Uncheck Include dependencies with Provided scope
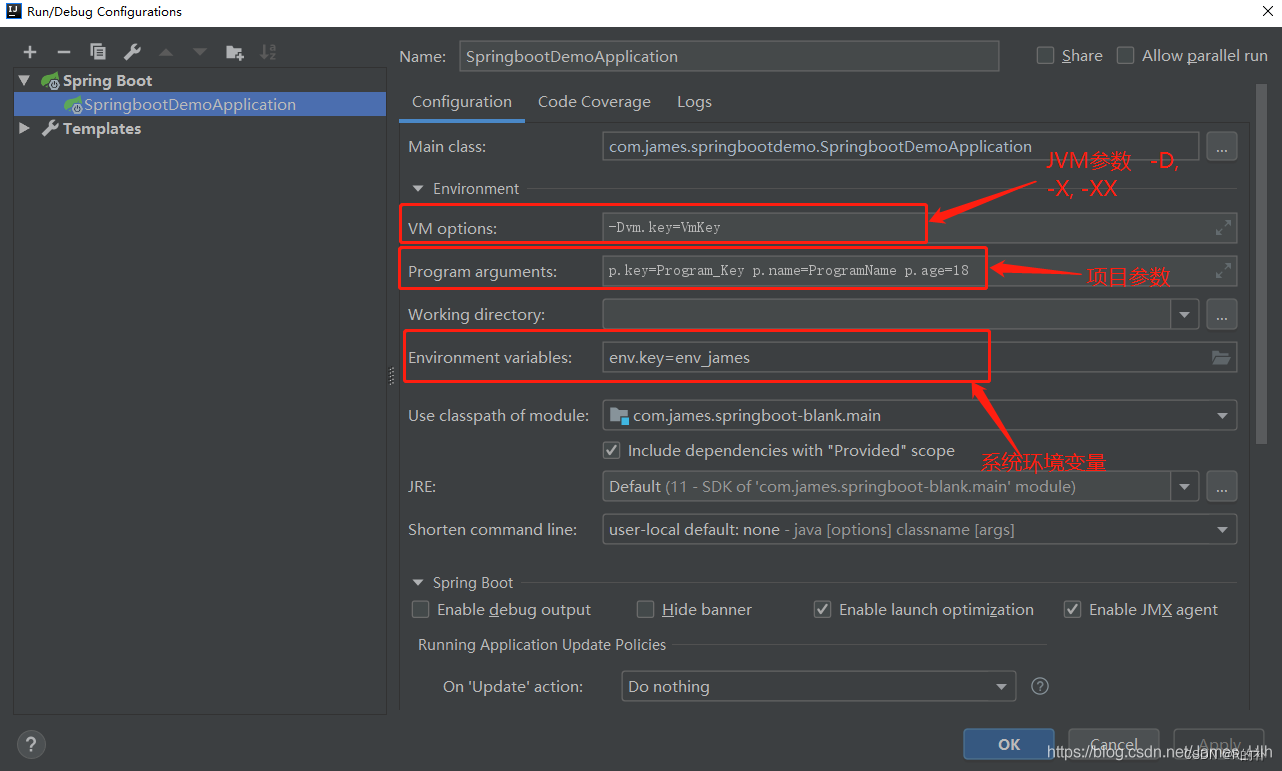The width and height of the screenshot is (1282, 771). pos(612,451)
